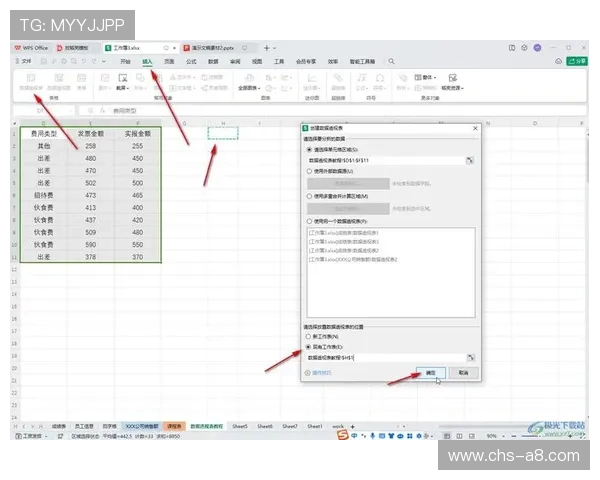
Task: Click the operation tips help icon in the dialog
Action: (306, 372)
